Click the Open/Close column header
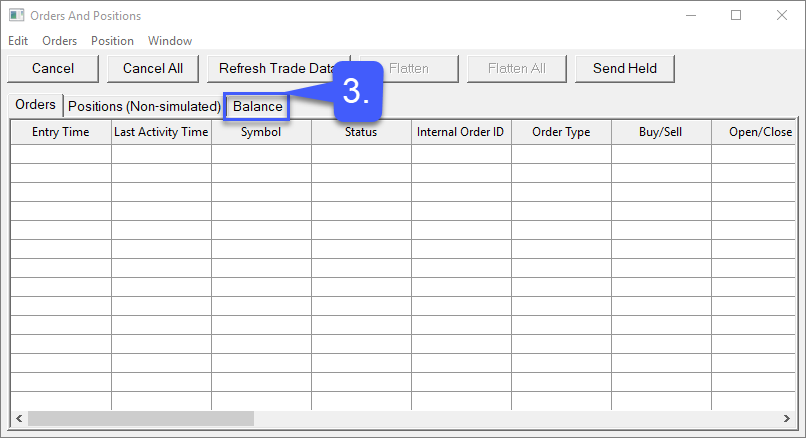This screenshot has width=806, height=438. (x=754, y=132)
